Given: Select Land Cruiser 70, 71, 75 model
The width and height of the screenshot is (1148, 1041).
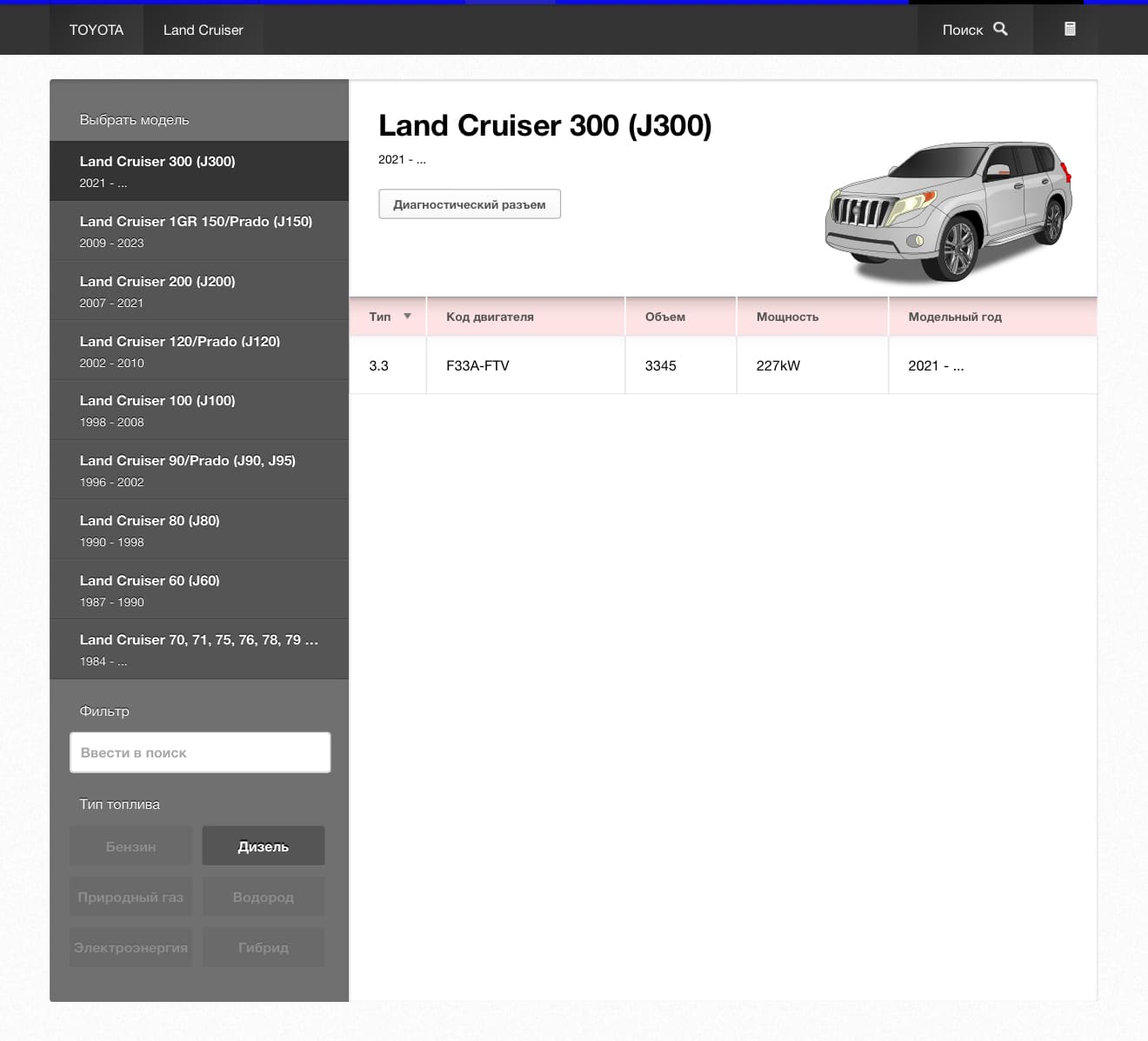Looking at the screenshot, I should [199, 650].
